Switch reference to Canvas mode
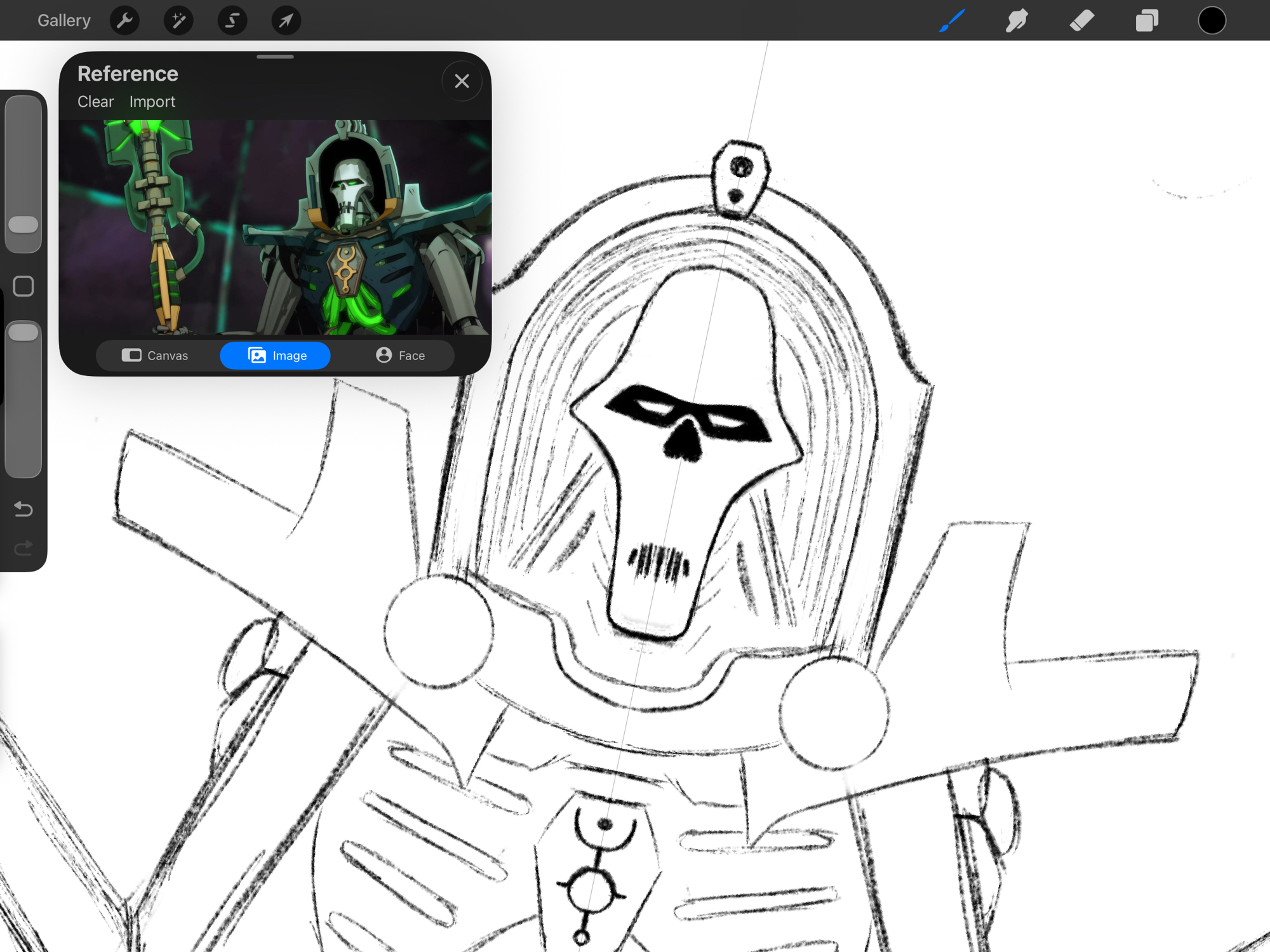 pos(155,356)
